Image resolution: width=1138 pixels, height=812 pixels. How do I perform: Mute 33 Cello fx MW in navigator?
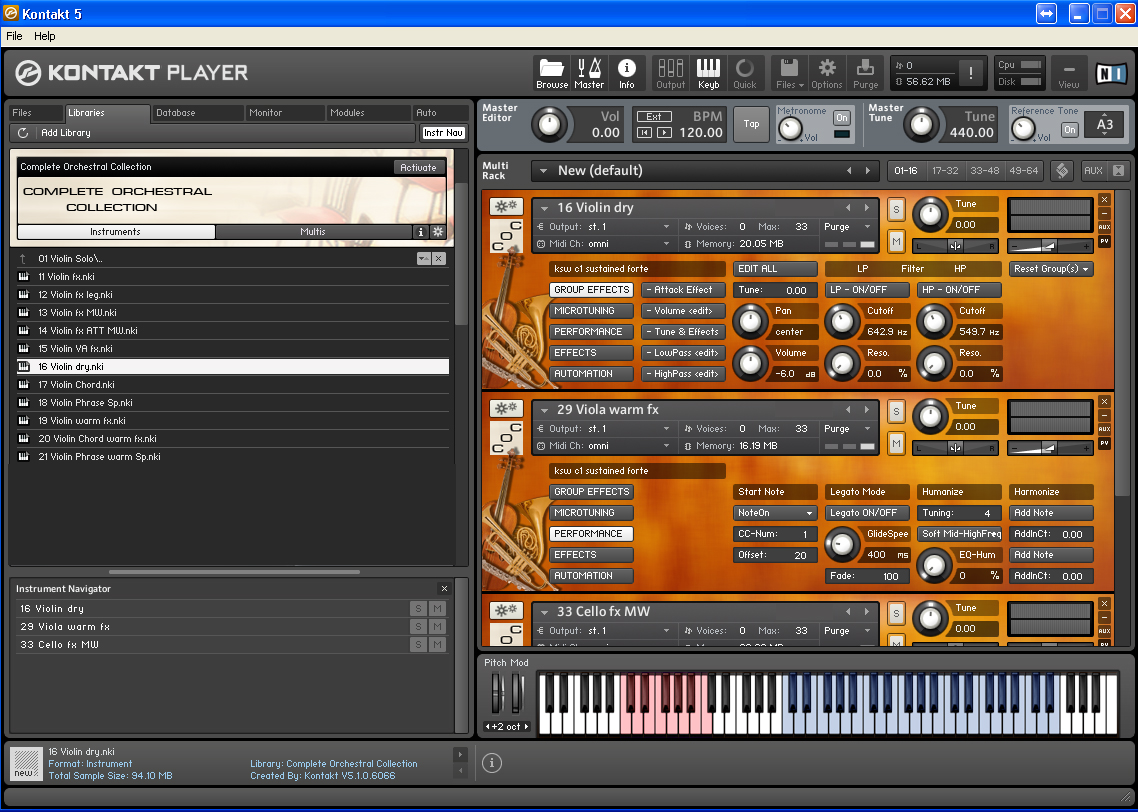[x=437, y=644]
